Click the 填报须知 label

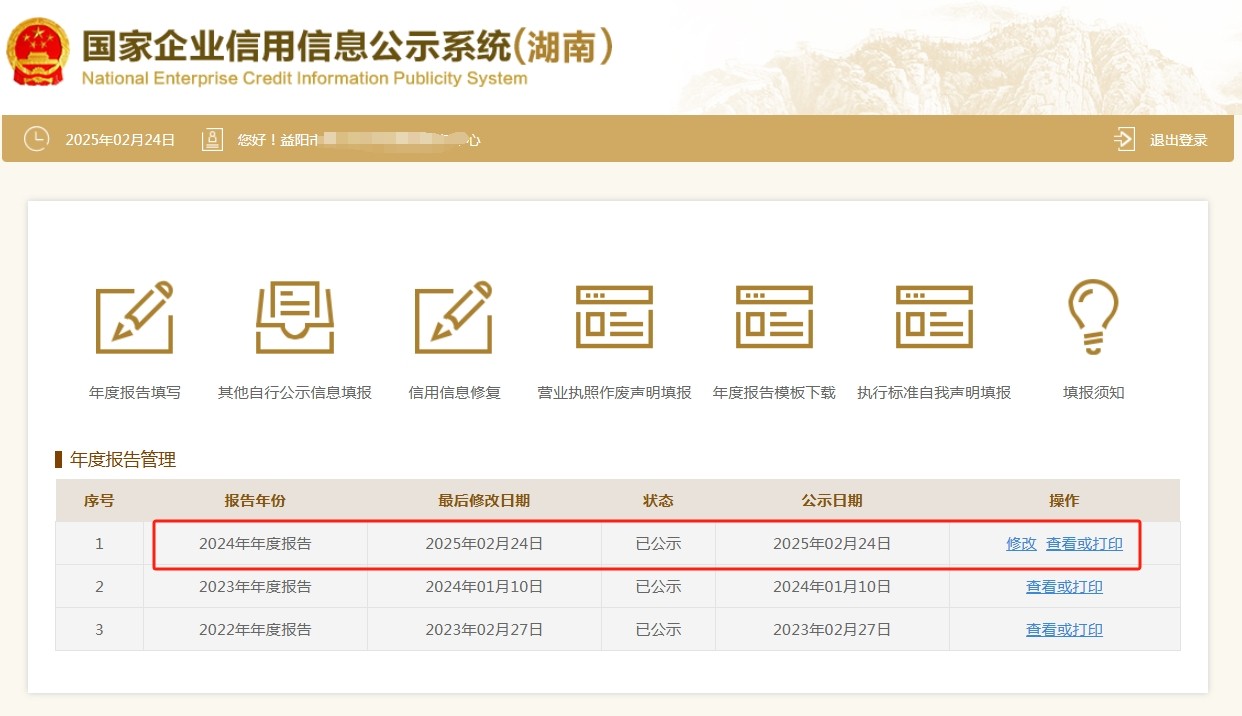coord(1093,393)
